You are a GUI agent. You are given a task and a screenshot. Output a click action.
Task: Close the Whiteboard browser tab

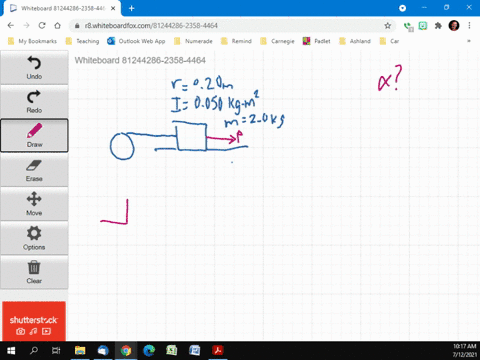(113, 8)
